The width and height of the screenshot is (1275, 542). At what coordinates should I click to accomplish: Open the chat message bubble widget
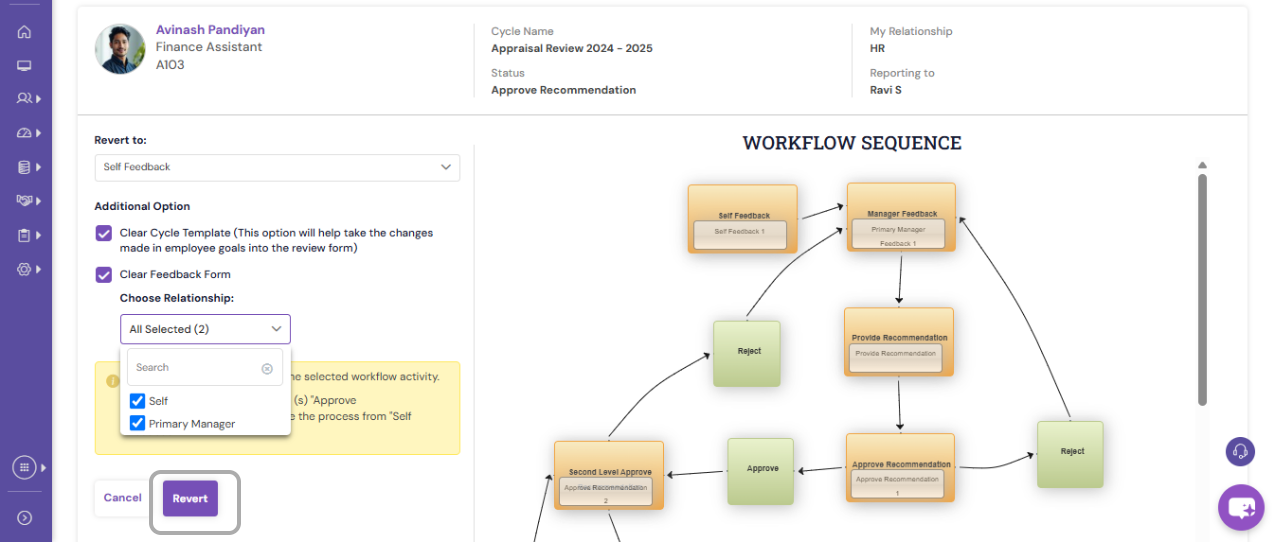pyautogui.click(x=1241, y=508)
